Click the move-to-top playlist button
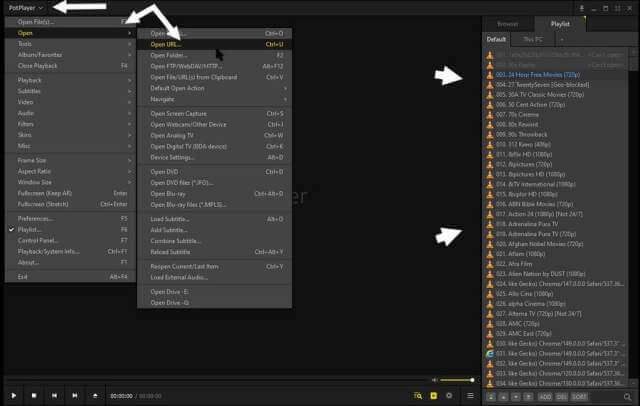640x406 pixels. click(x=491, y=397)
